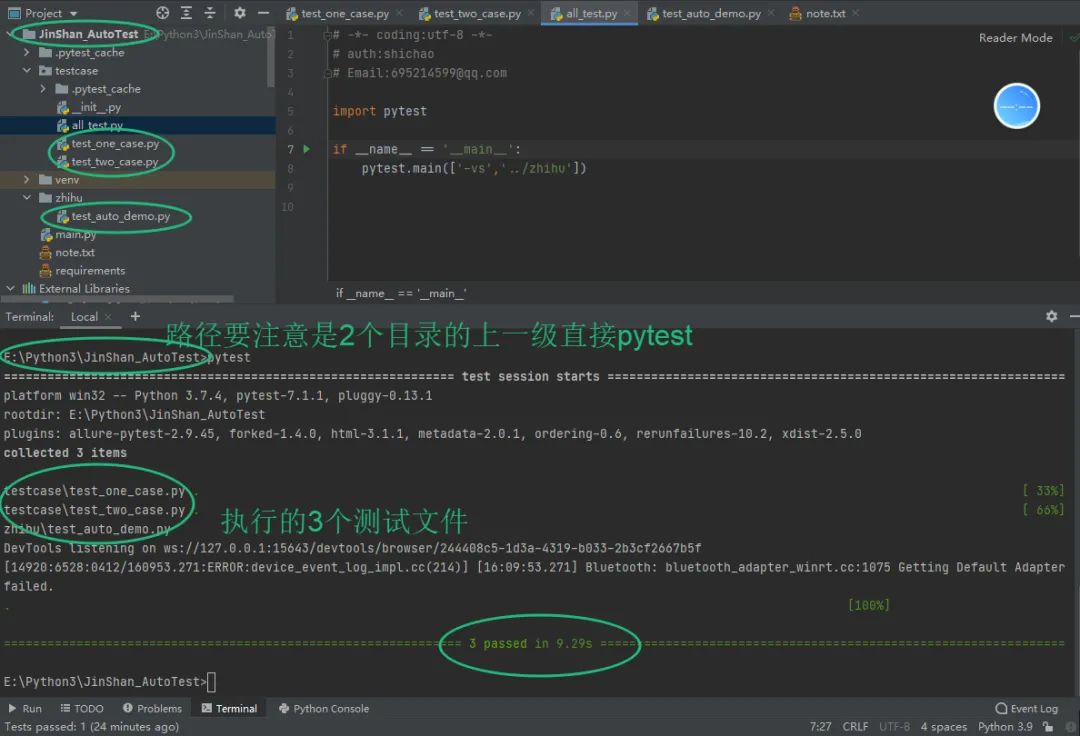Open the Terminal tool window button
The height and width of the screenshot is (736, 1080).
tap(229, 708)
